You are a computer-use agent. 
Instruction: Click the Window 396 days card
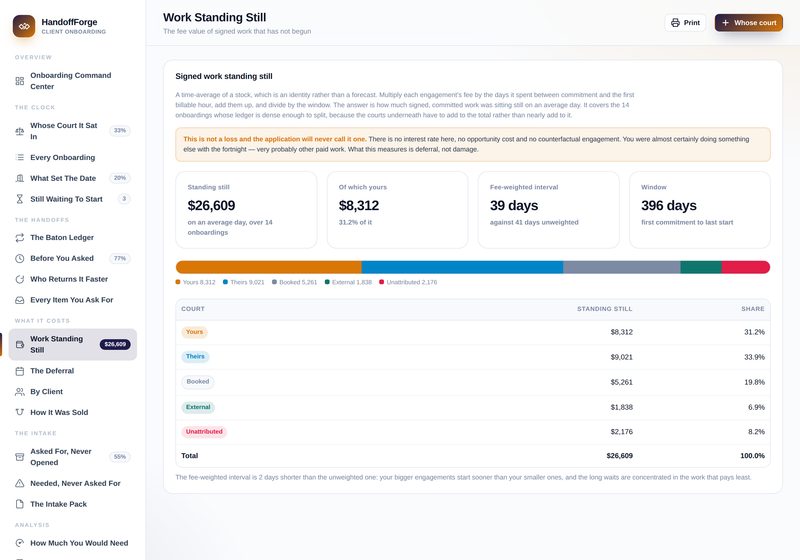click(700, 210)
